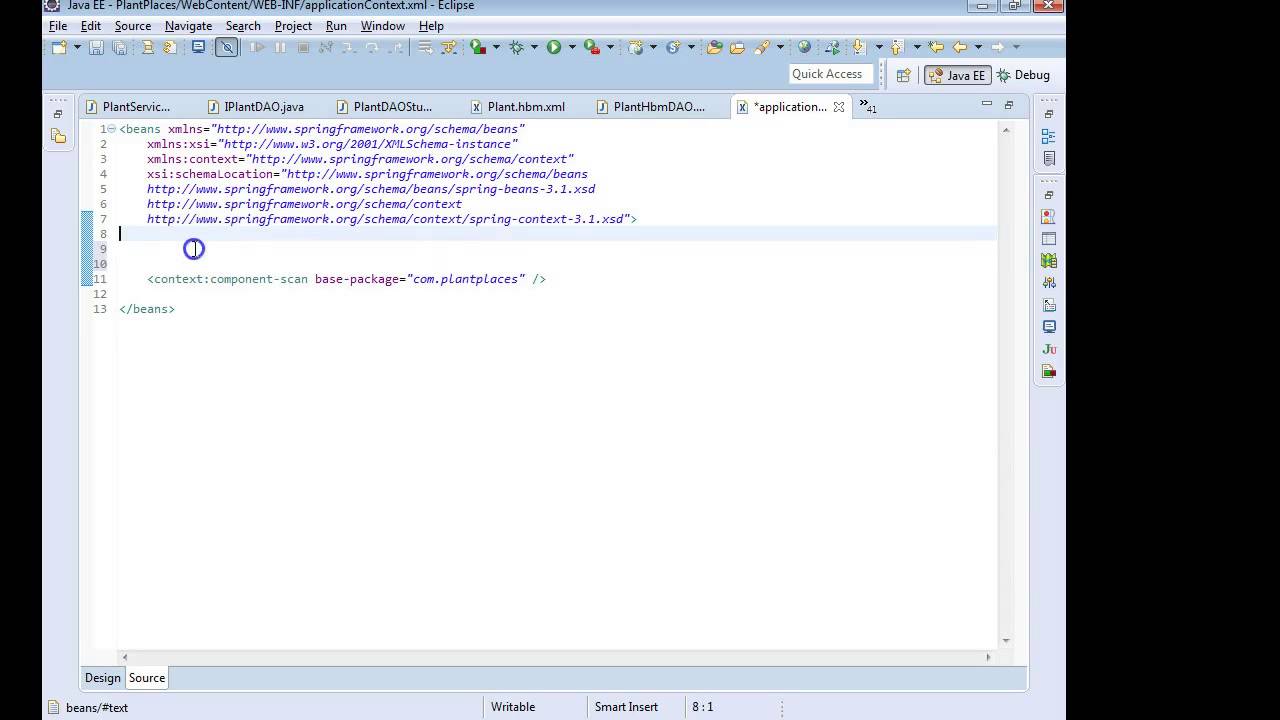Expand the Debug launch dropdown arrow
1280x720 pixels.
[x=534, y=47]
